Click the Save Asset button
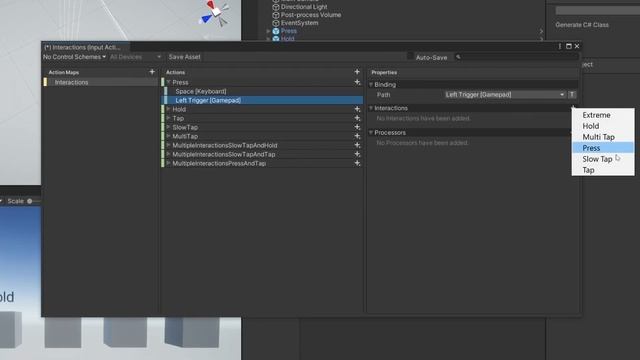The width and height of the screenshot is (640, 360). [x=184, y=57]
